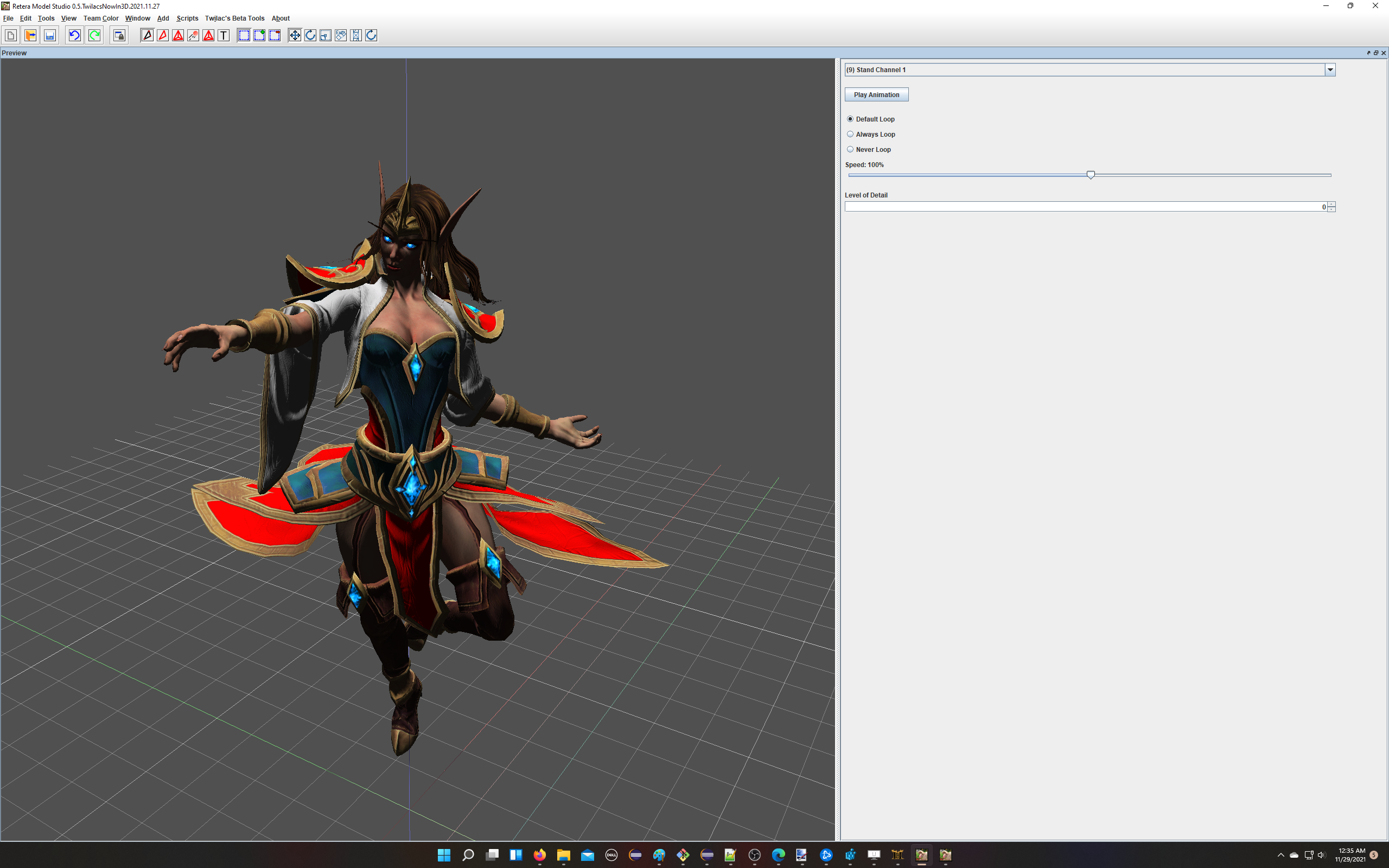Open Task View on the taskbar
Image resolution: width=1389 pixels, height=868 pixels.
click(x=492, y=855)
